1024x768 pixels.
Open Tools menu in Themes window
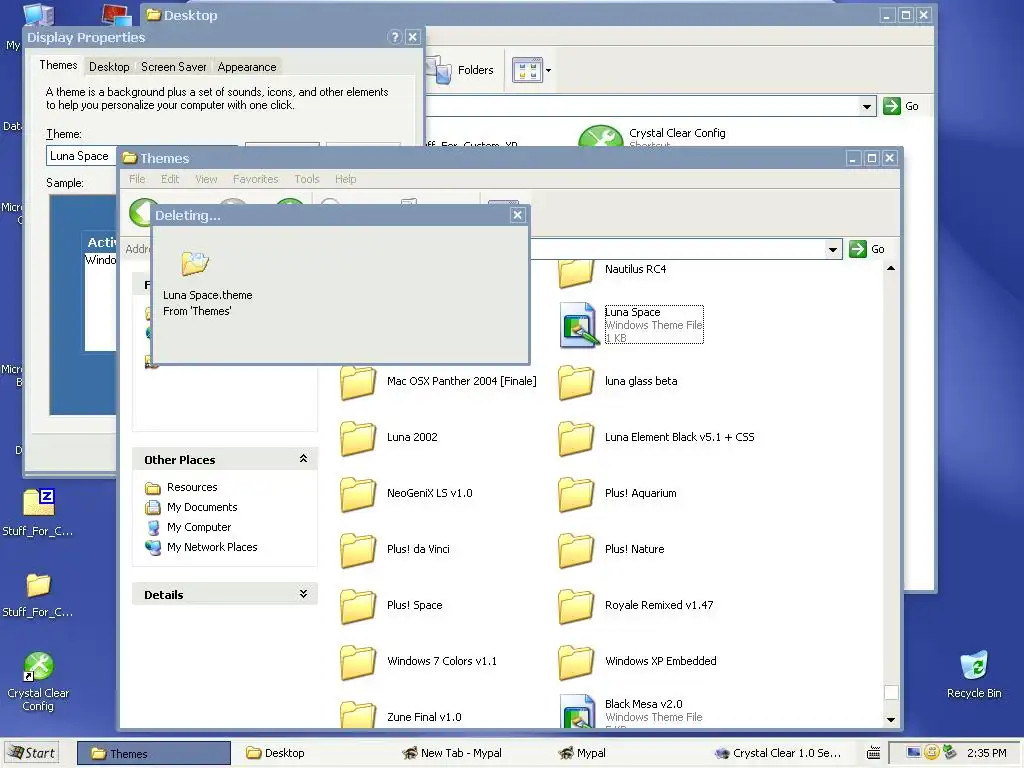click(306, 179)
